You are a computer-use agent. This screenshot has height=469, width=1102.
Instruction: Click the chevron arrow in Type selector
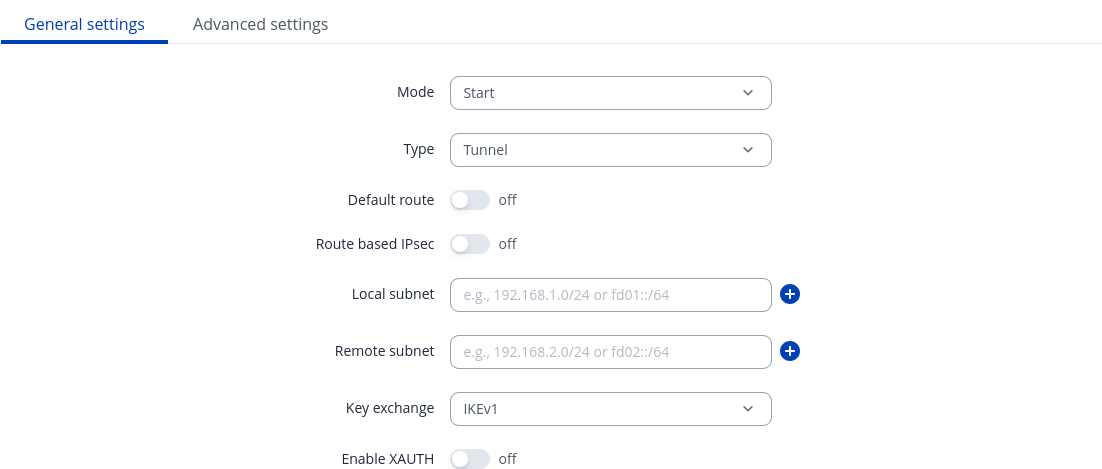[748, 150]
